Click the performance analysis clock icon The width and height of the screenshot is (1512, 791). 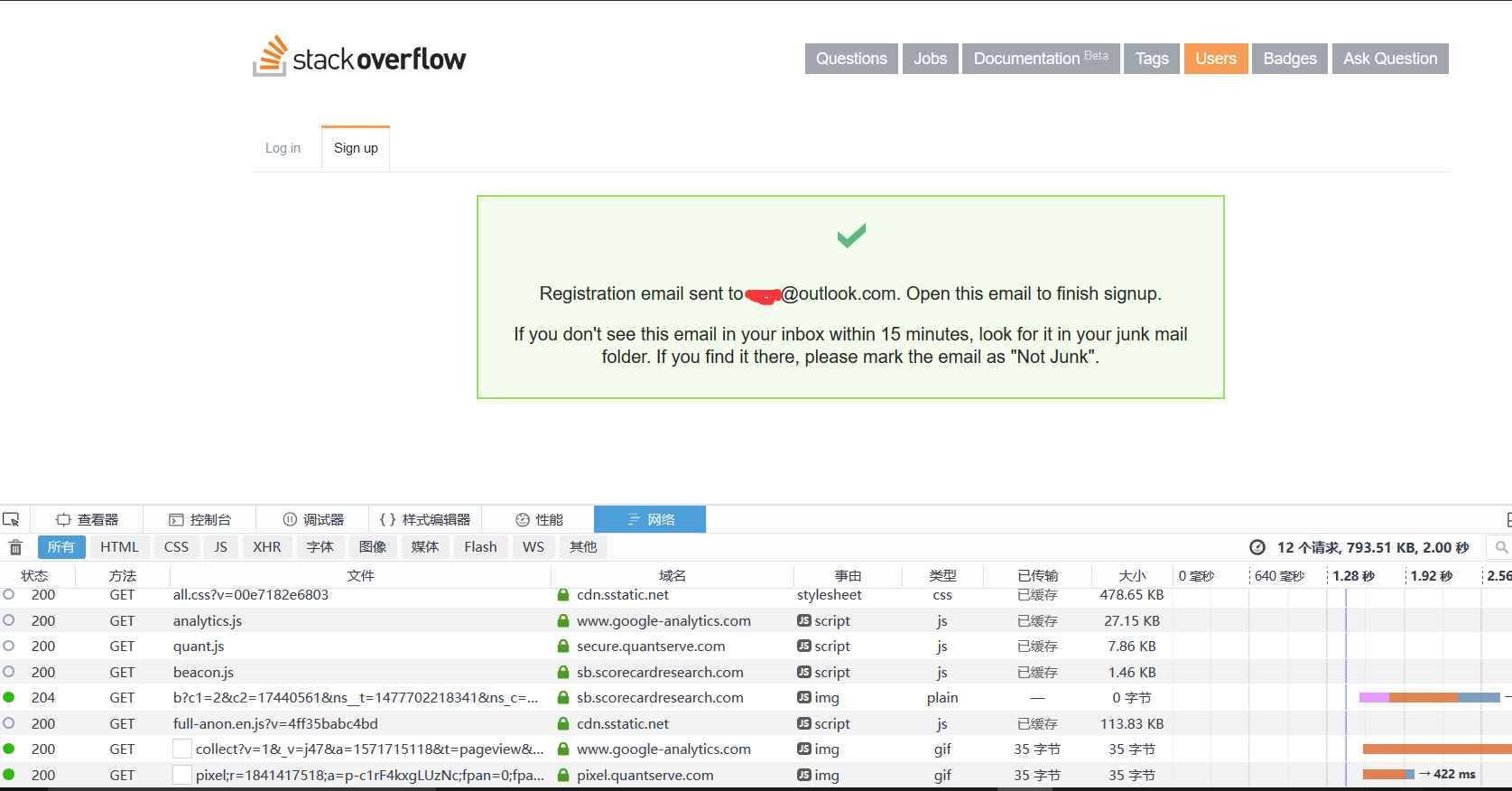(x=1257, y=547)
